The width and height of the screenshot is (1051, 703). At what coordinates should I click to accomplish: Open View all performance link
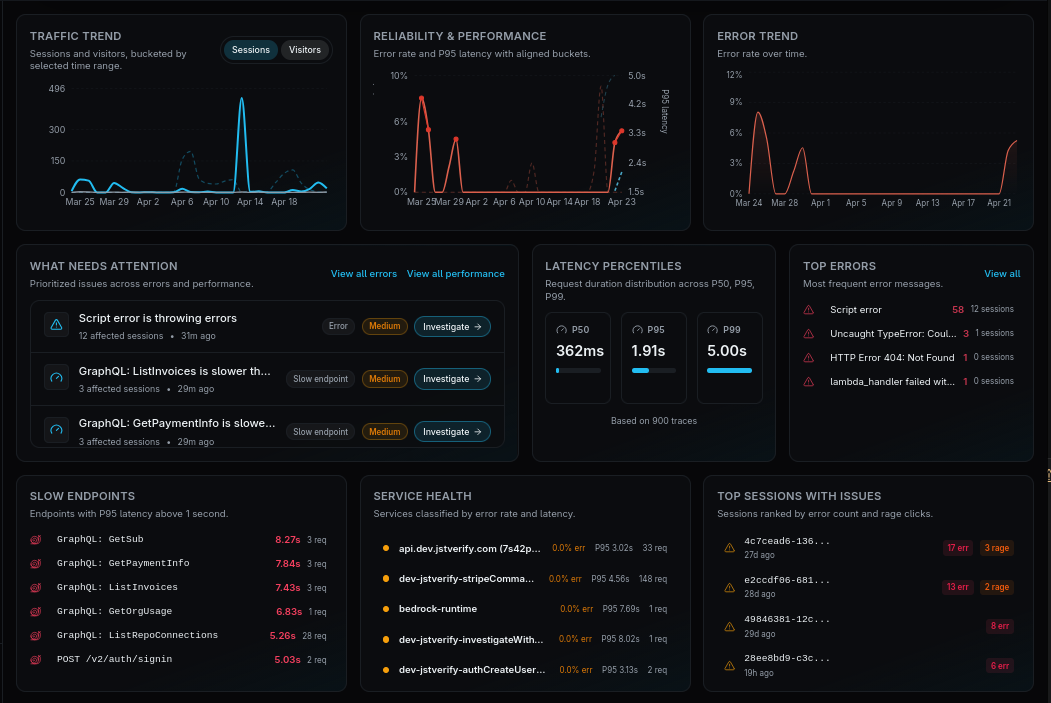tap(456, 273)
